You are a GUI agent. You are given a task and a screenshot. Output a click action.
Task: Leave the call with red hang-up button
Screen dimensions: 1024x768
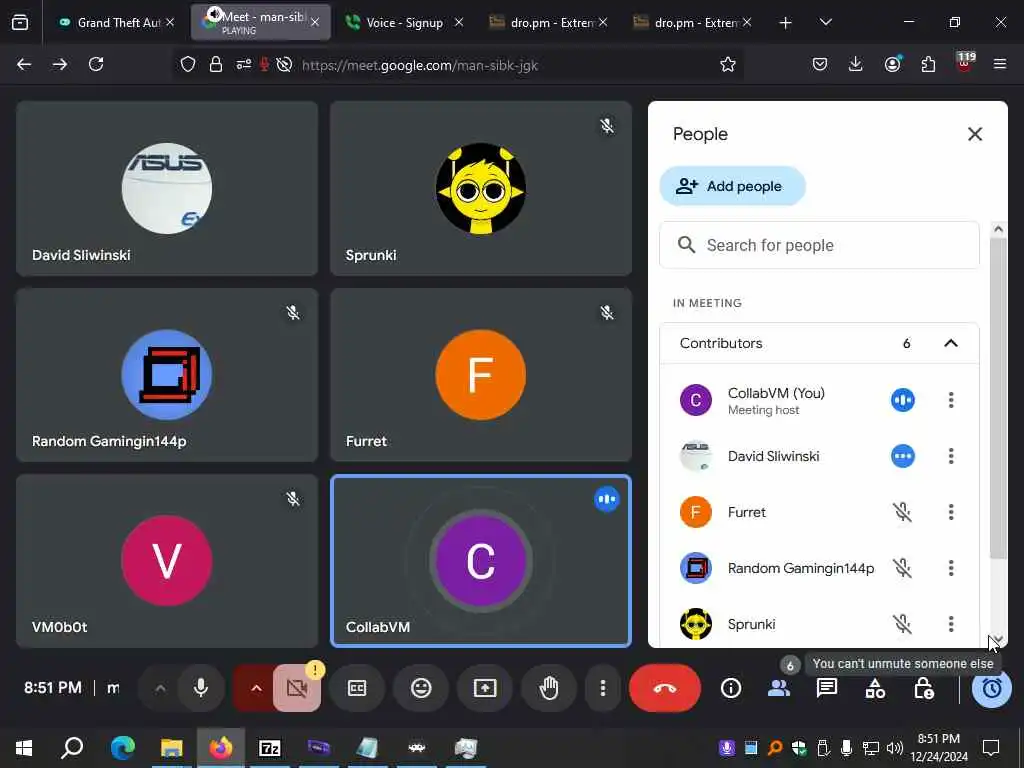(665, 688)
